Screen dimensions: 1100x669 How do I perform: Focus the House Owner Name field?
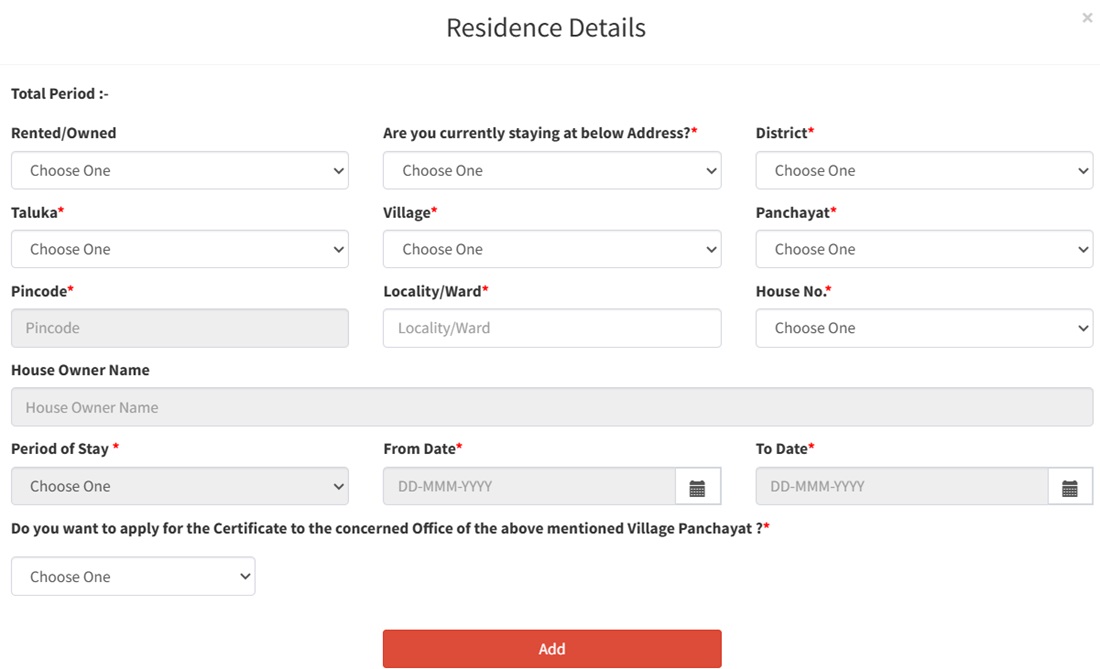[552, 408]
